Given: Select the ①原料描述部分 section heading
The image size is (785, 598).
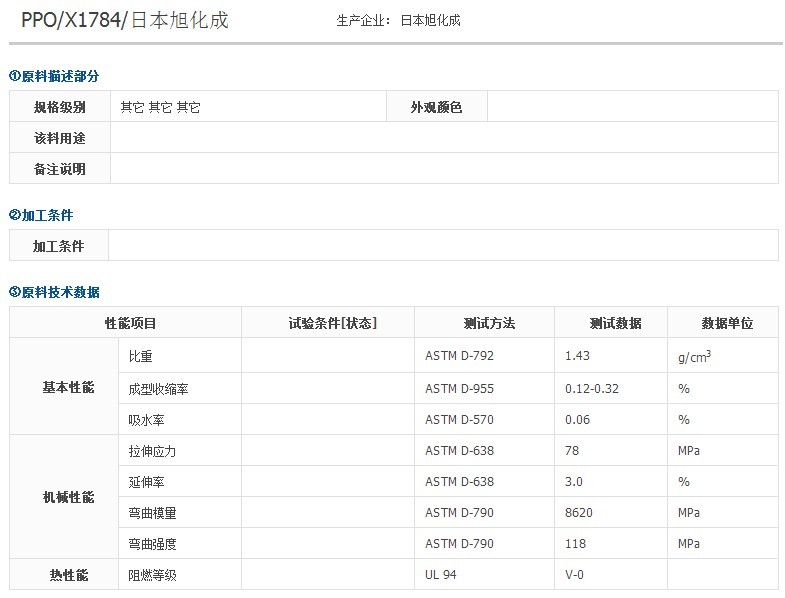Looking at the screenshot, I should coord(54,76).
